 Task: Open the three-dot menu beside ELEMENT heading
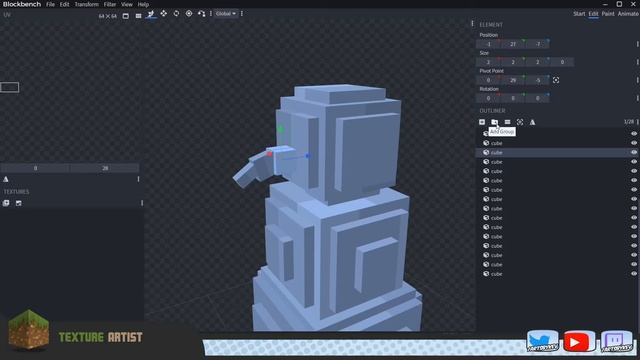pyautogui.click(x=472, y=24)
